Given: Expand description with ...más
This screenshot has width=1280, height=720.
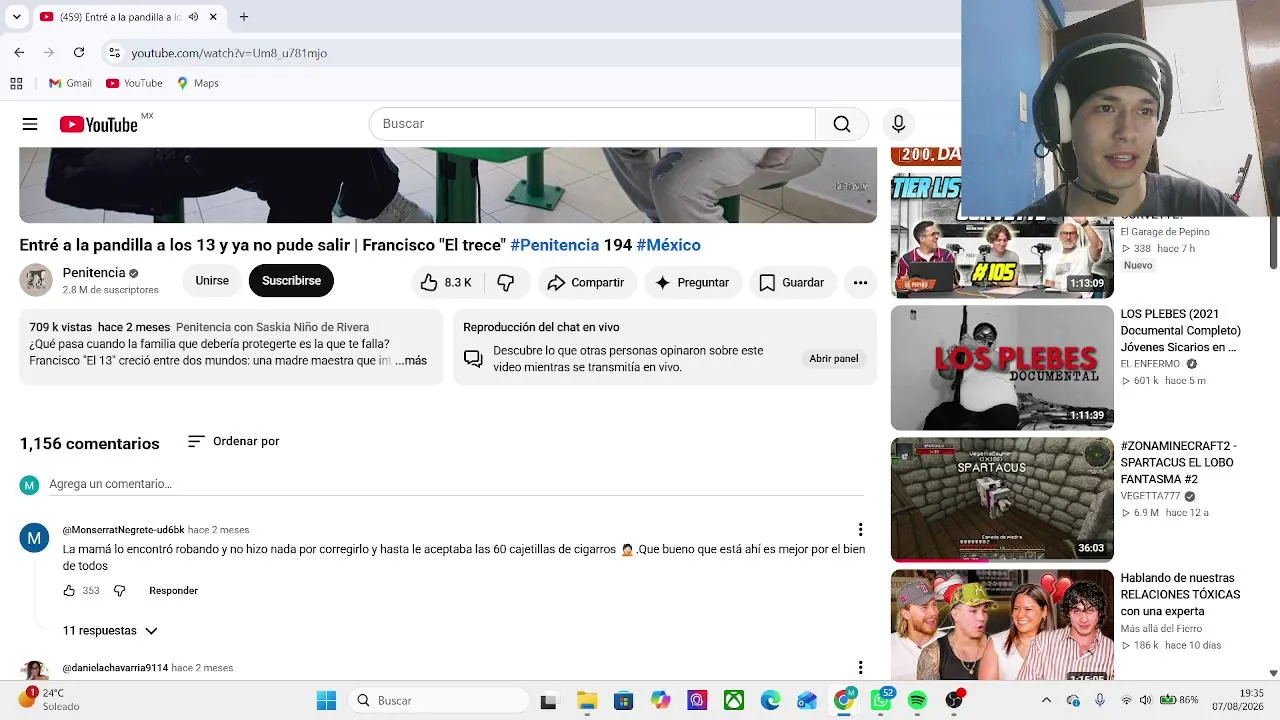Looking at the screenshot, I should click(x=411, y=361).
